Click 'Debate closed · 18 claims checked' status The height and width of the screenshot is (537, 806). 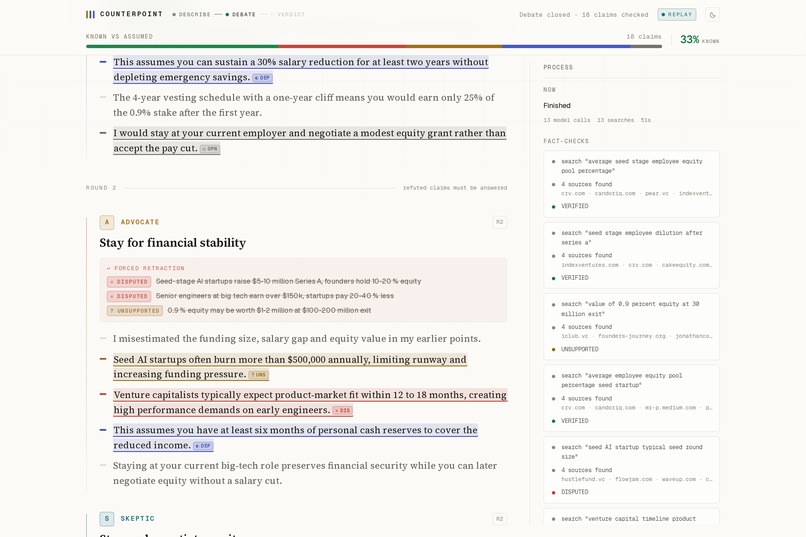coord(583,15)
